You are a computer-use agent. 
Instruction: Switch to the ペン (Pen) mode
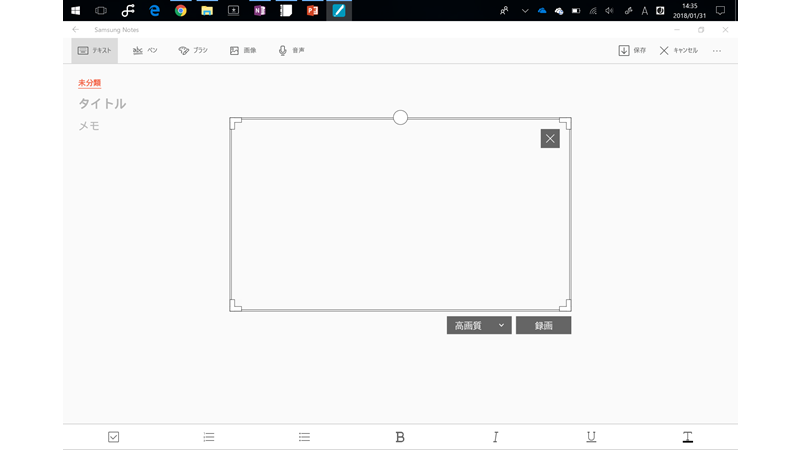tap(145, 51)
